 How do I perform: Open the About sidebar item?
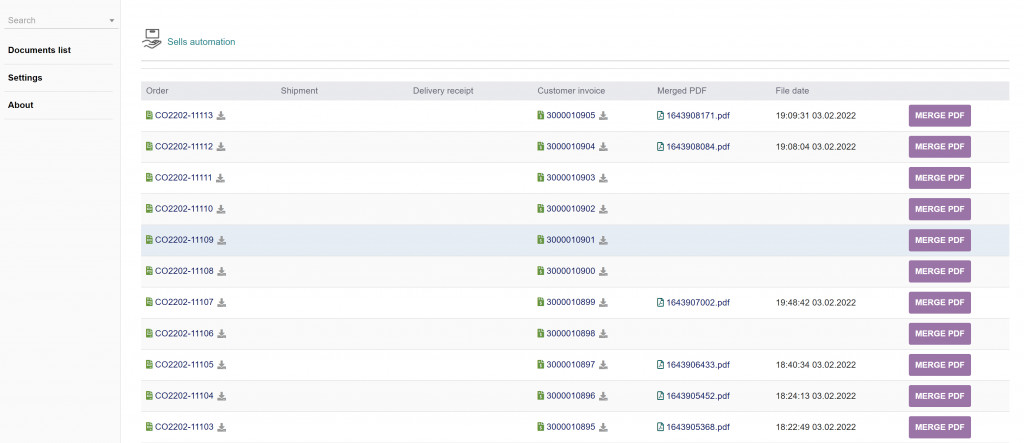21,105
